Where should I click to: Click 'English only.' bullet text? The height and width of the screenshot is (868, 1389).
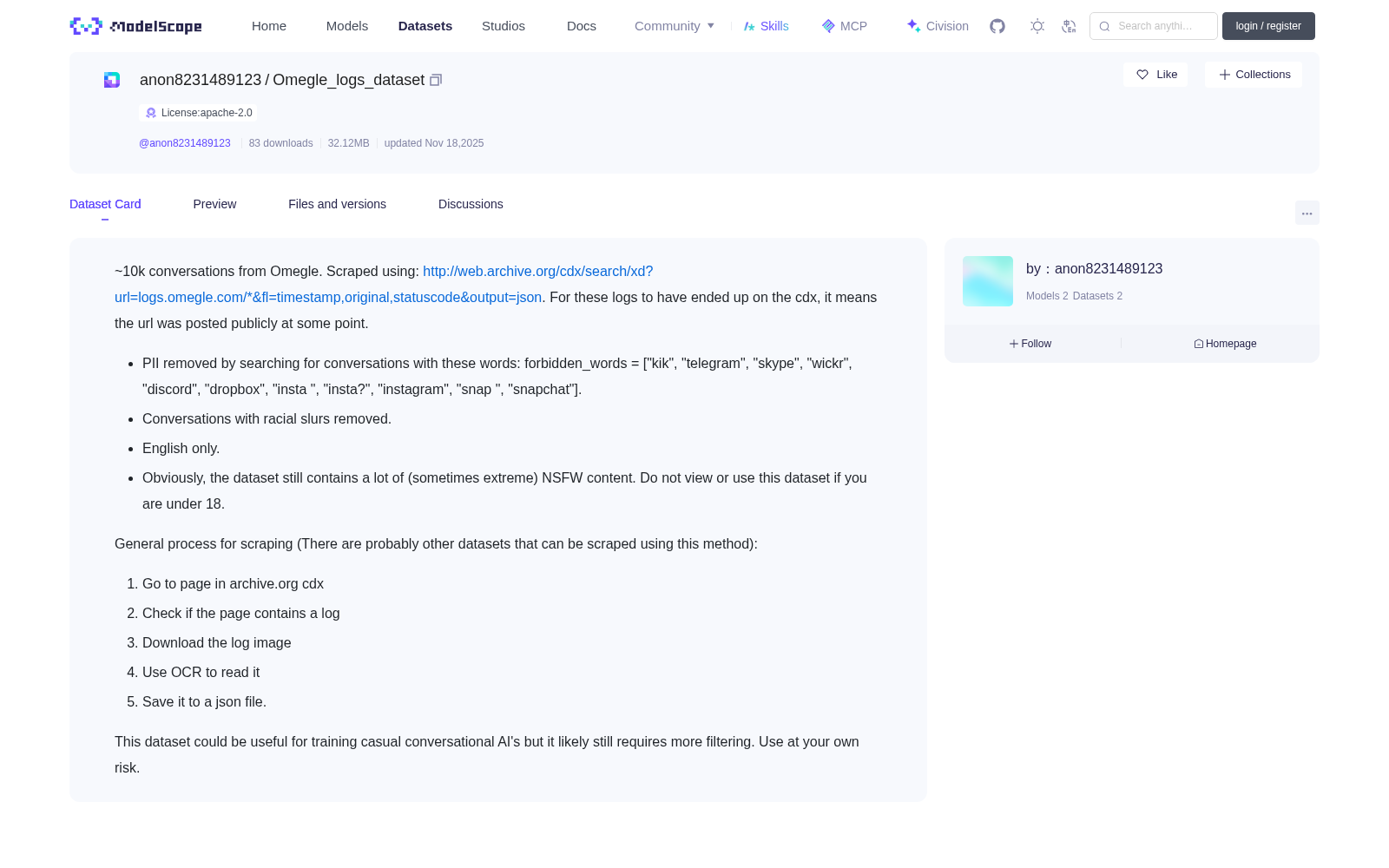181,449
